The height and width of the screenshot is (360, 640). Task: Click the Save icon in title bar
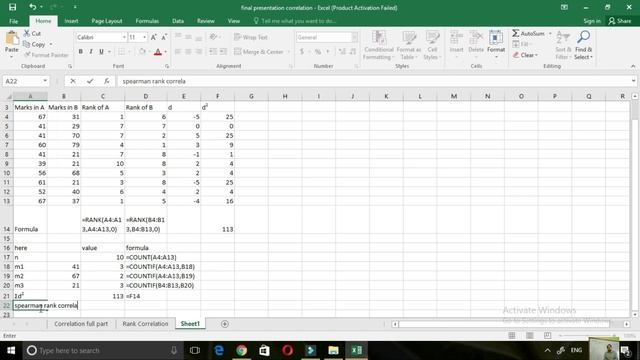coord(12,7)
